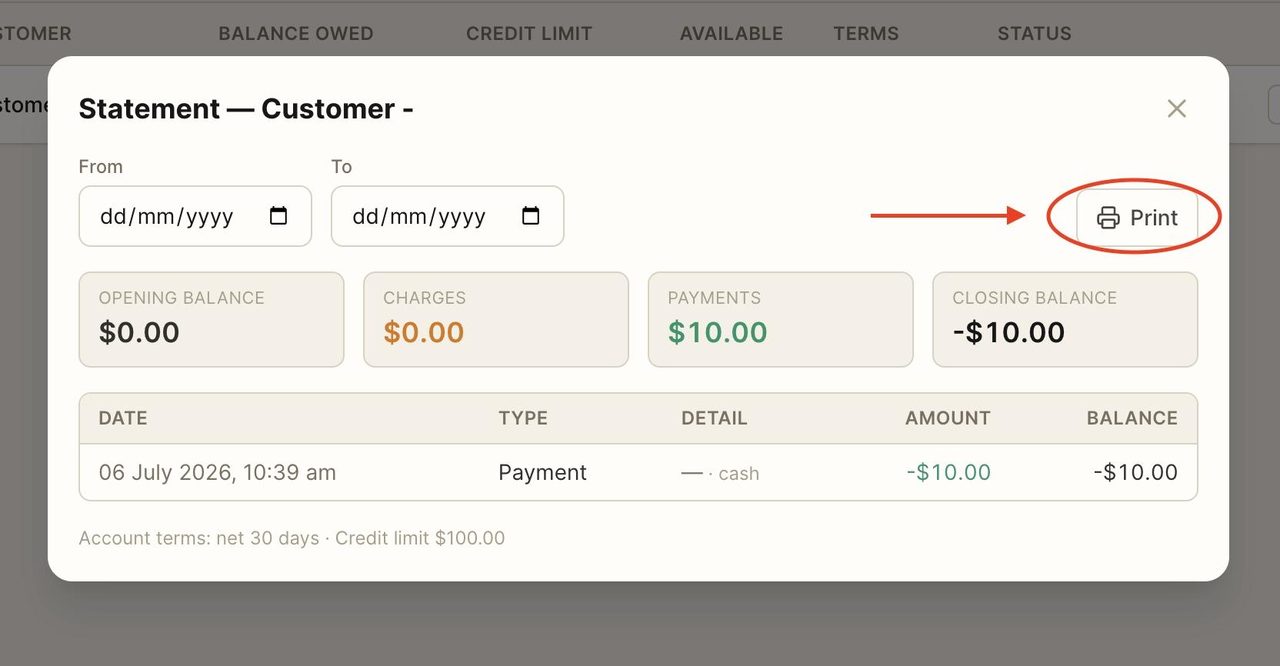Select the 06 July 2026 payment row

[x=638, y=472]
